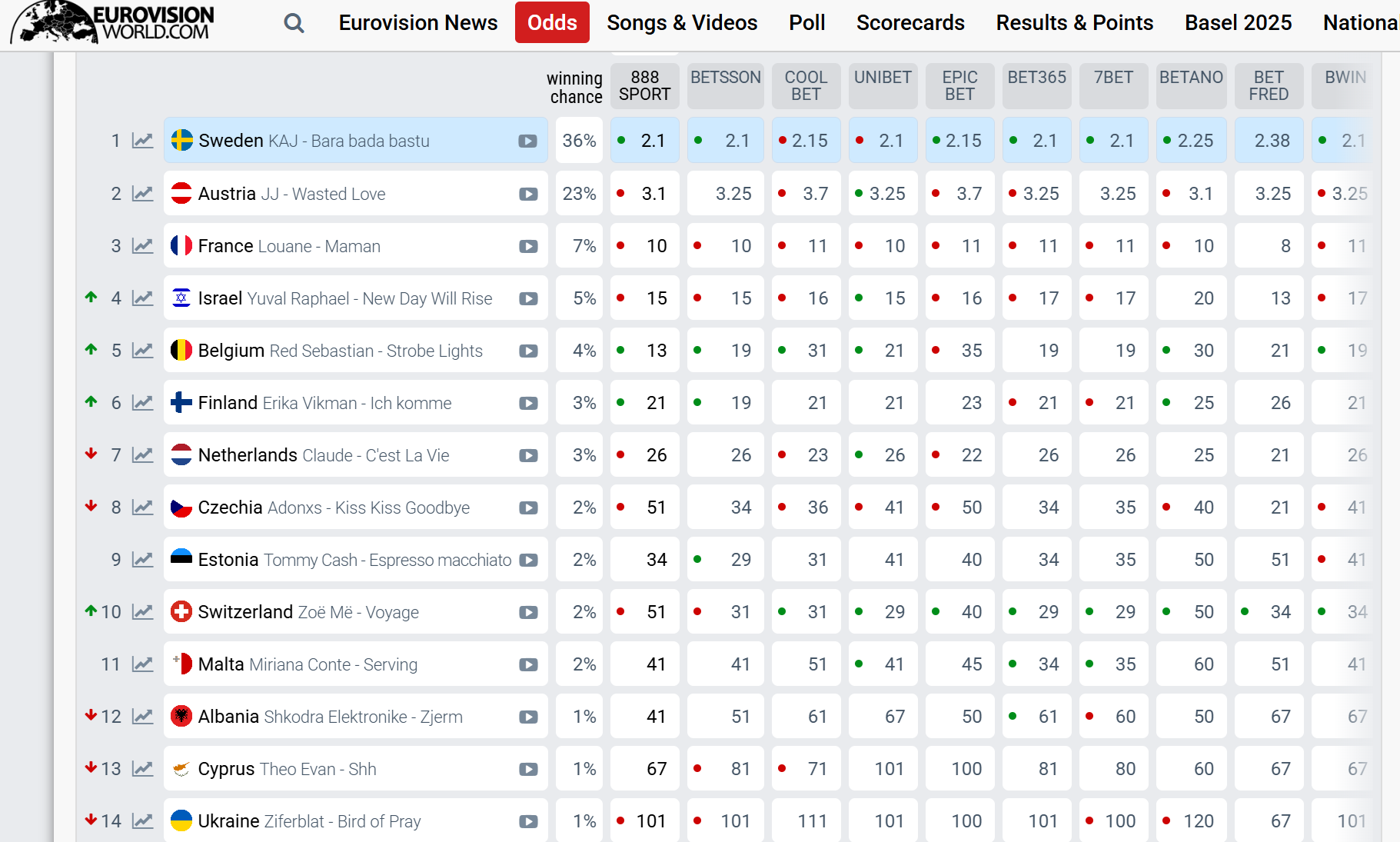Open the Netherlands Claude entry link

click(324, 455)
